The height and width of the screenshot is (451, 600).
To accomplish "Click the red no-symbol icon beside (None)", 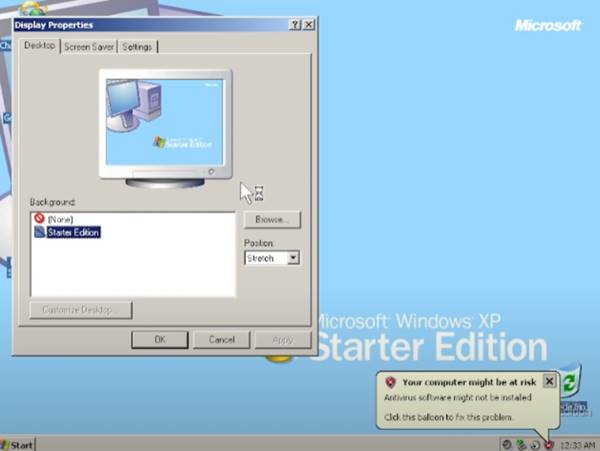I will [x=39, y=218].
